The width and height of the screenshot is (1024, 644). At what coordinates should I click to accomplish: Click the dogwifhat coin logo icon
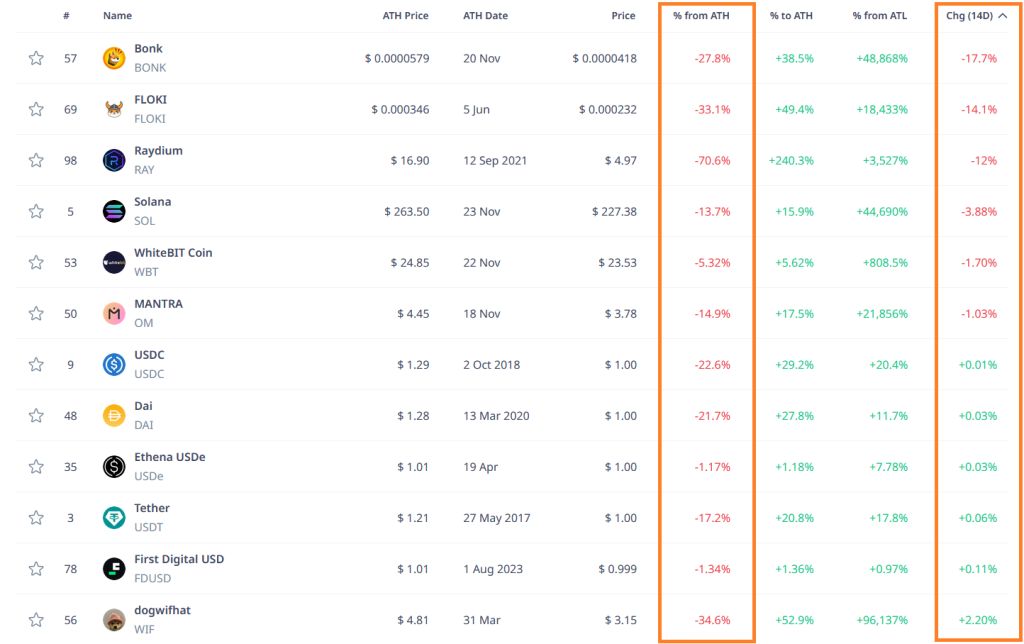(x=114, y=620)
